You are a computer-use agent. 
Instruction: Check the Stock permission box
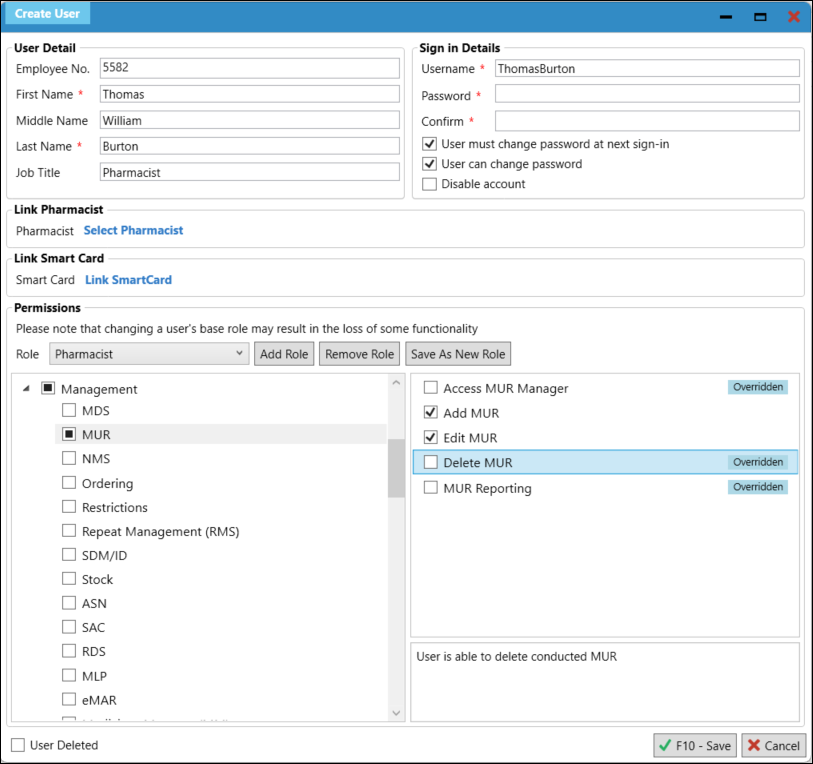pyautogui.click(x=69, y=579)
